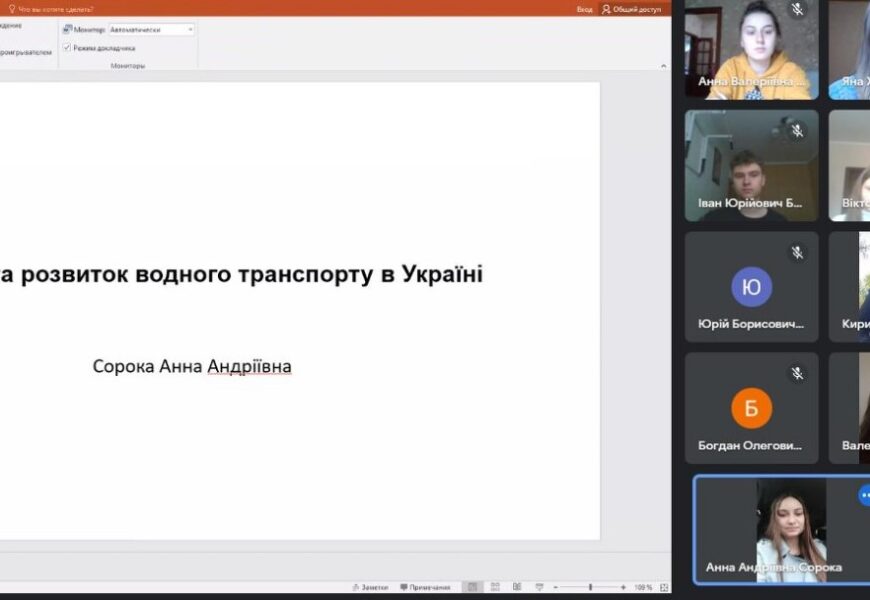Start slideshow from status bar icon
Viewport: 870px width, 600px height.
pyautogui.click(x=539, y=587)
